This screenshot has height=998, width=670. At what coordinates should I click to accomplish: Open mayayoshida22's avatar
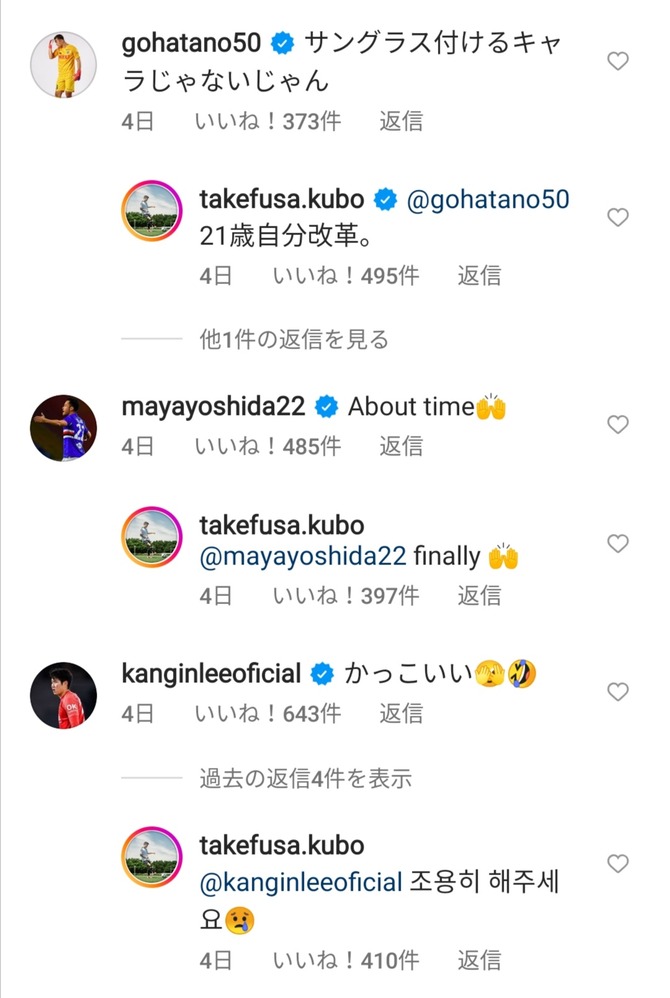[64, 427]
